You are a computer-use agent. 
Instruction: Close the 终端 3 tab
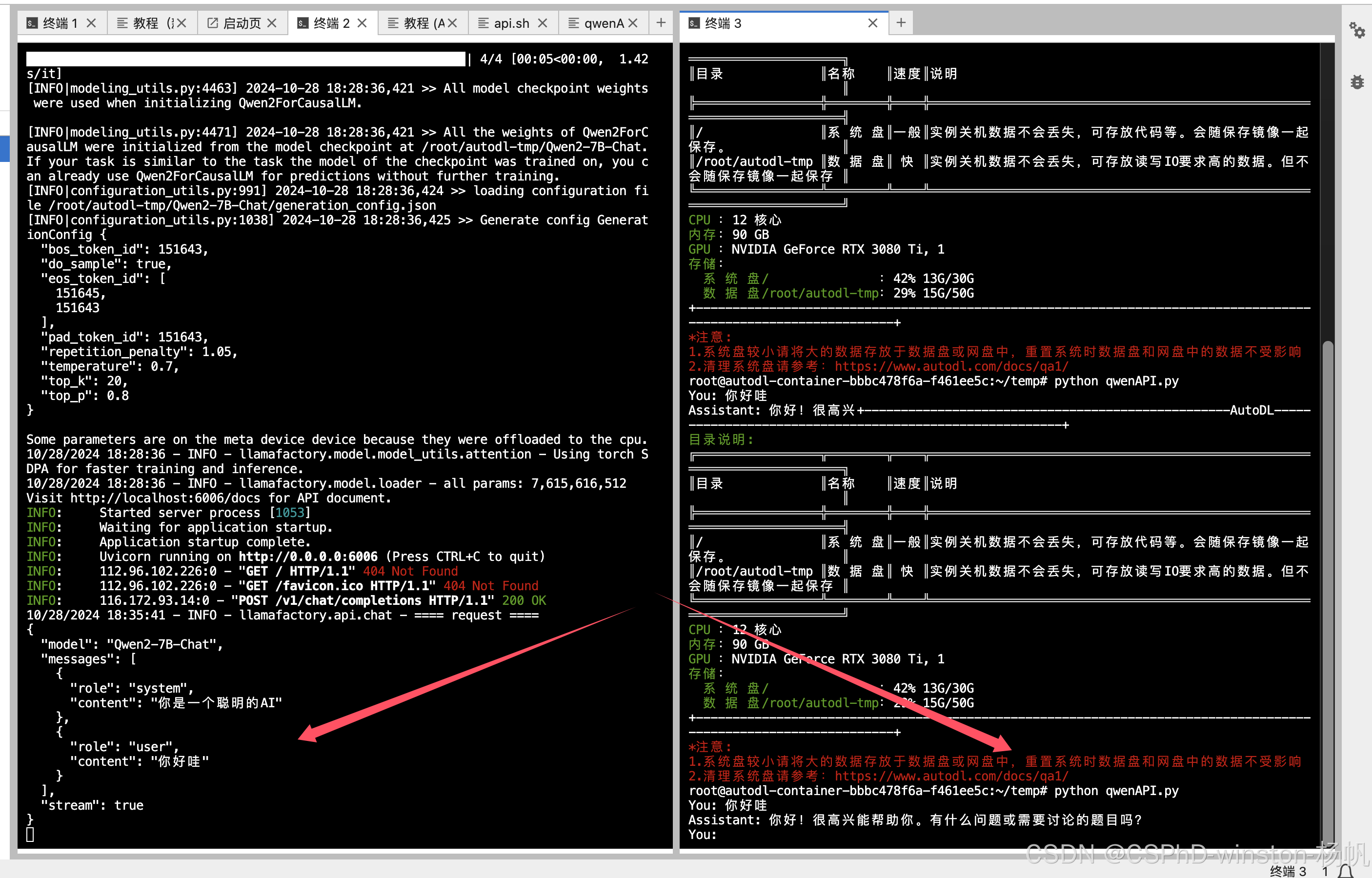tap(872, 23)
